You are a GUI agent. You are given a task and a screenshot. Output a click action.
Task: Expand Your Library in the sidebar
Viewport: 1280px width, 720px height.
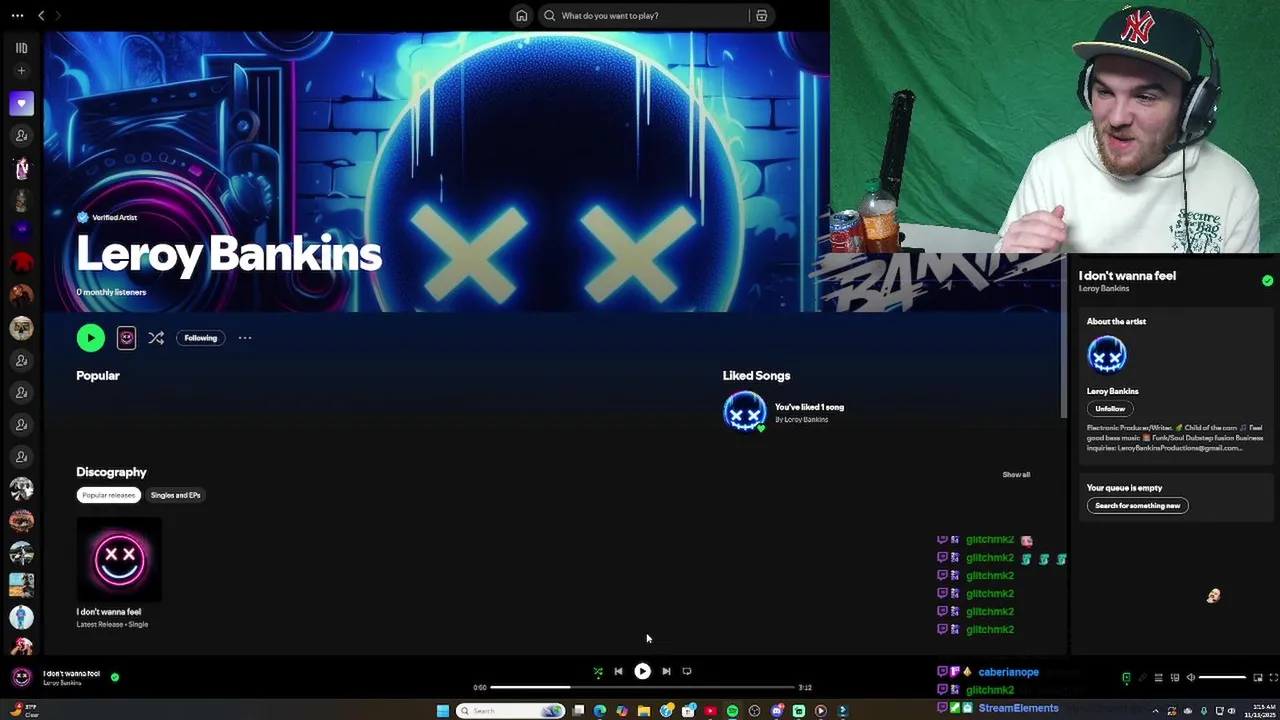(x=21, y=47)
